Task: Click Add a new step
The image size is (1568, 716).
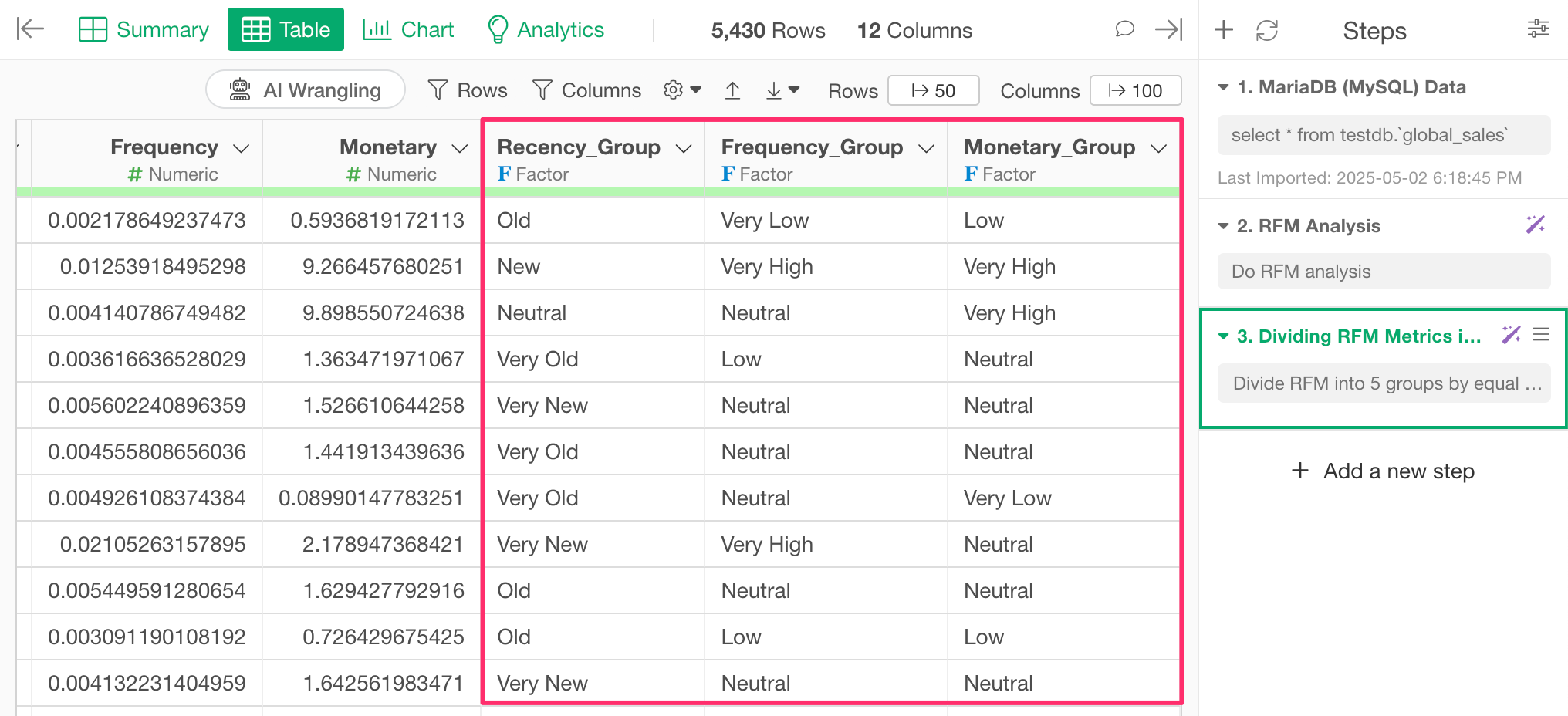Action: tap(1383, 471)
